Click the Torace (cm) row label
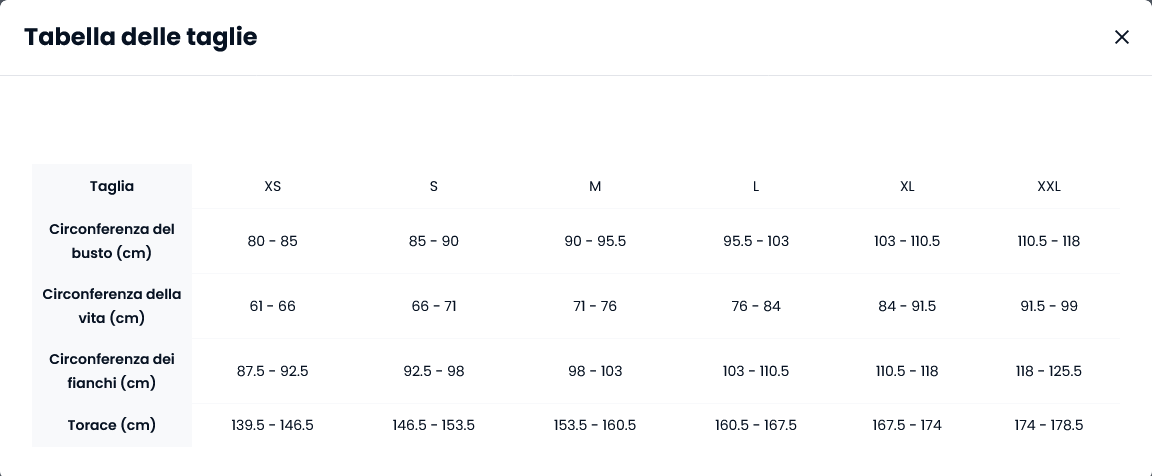Screen dimensions: 1152x476 pos(112,425)
